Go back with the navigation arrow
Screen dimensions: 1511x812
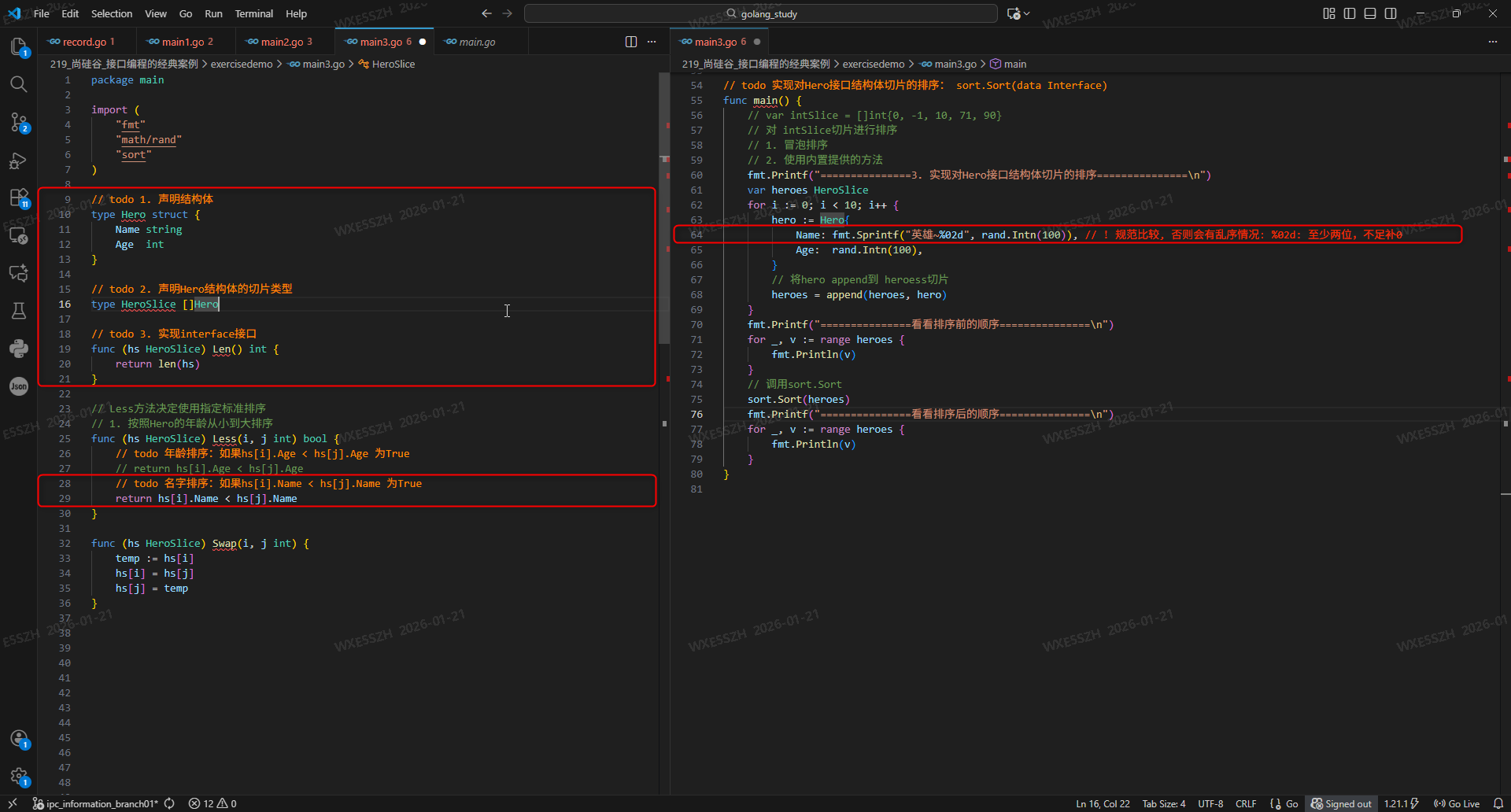point(486,13)
